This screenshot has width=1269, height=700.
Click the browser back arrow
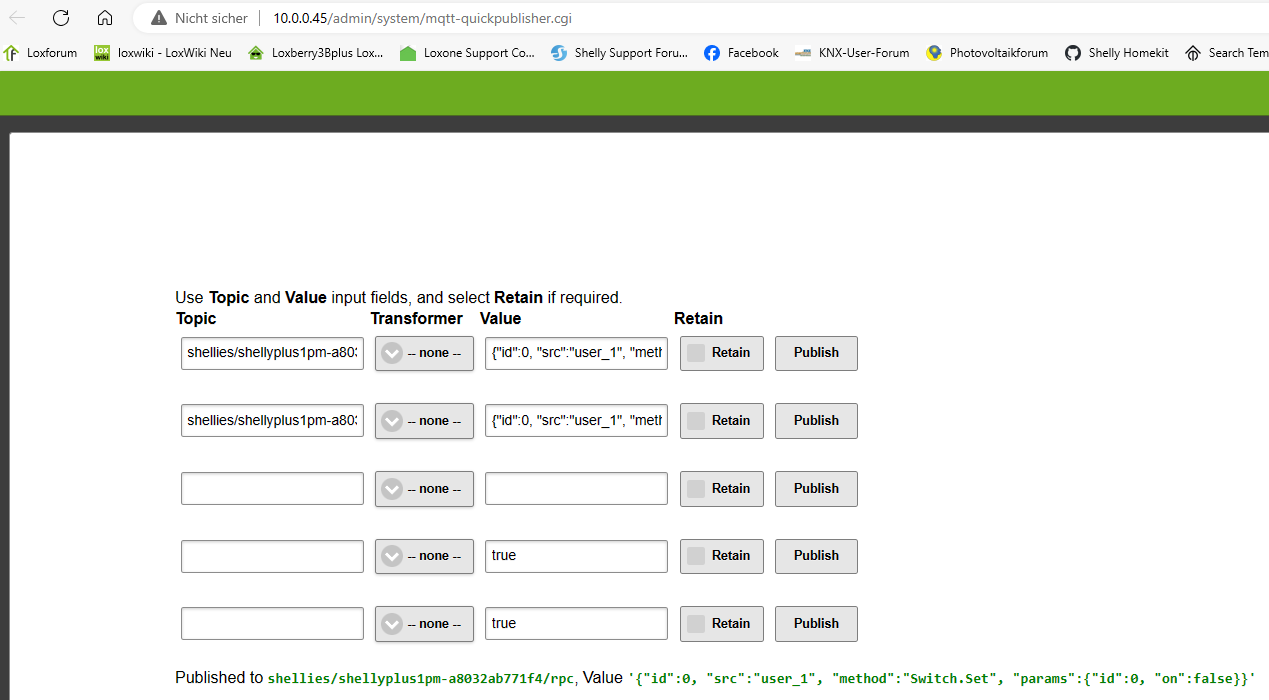pyautogui.click(x=17, y=18)
